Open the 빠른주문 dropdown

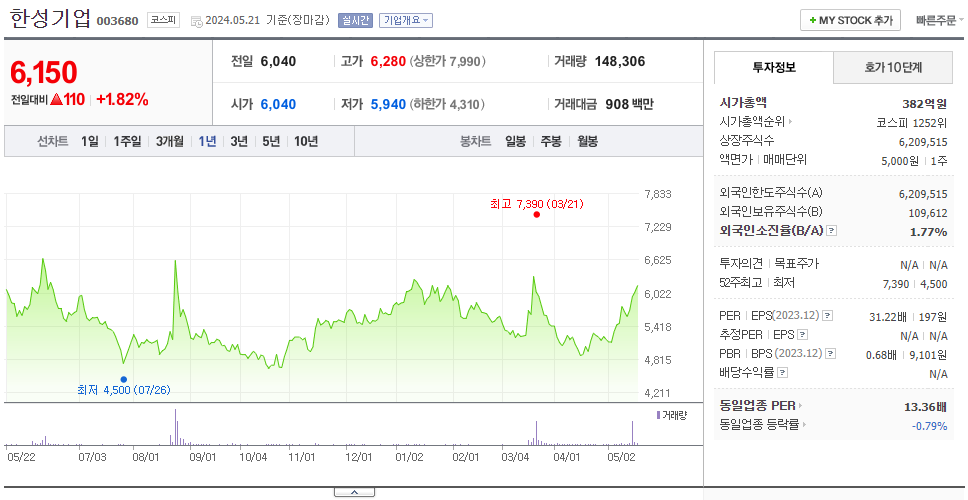[940, 20]
